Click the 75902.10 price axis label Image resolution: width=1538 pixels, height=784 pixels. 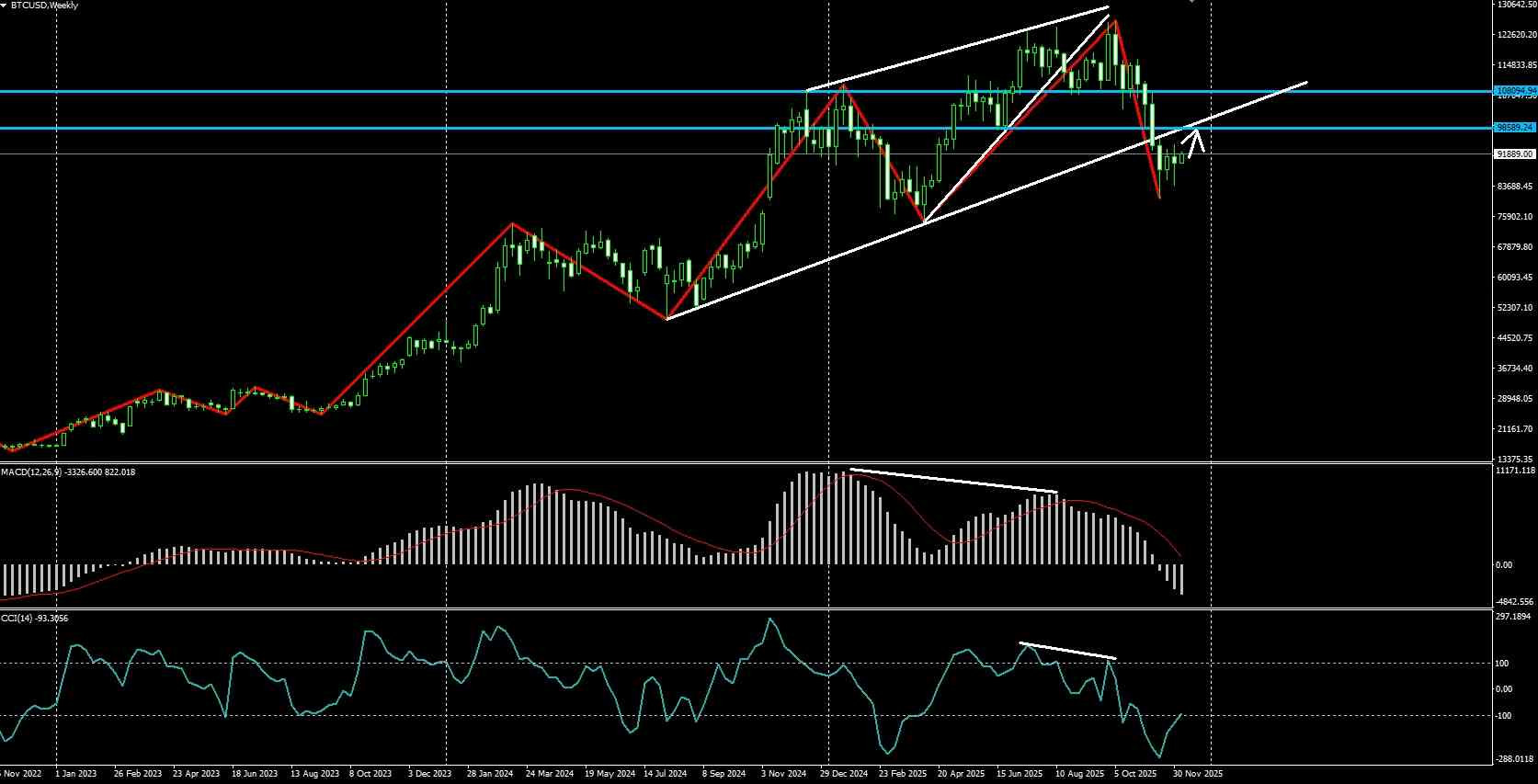tap(1517, 217)
